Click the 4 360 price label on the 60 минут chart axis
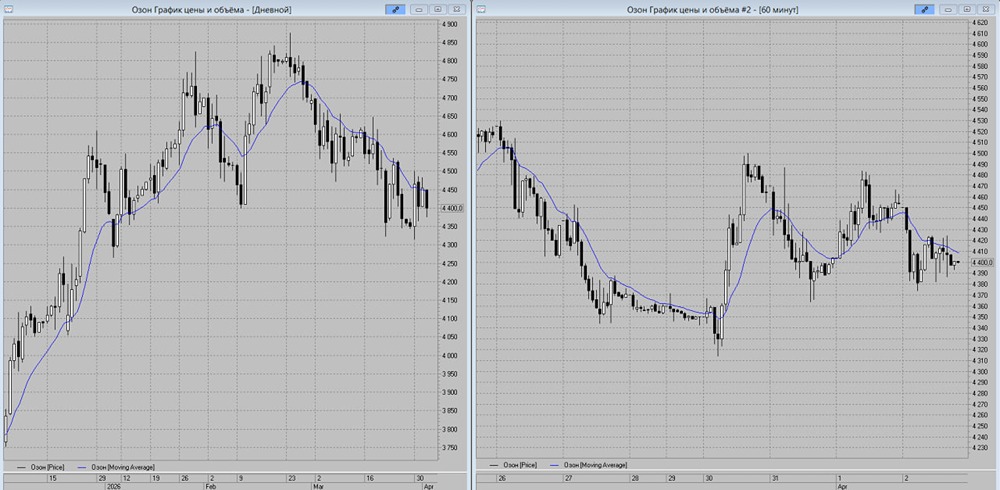The width and height of the screenshot is (1000, 490). pos(980,306)
